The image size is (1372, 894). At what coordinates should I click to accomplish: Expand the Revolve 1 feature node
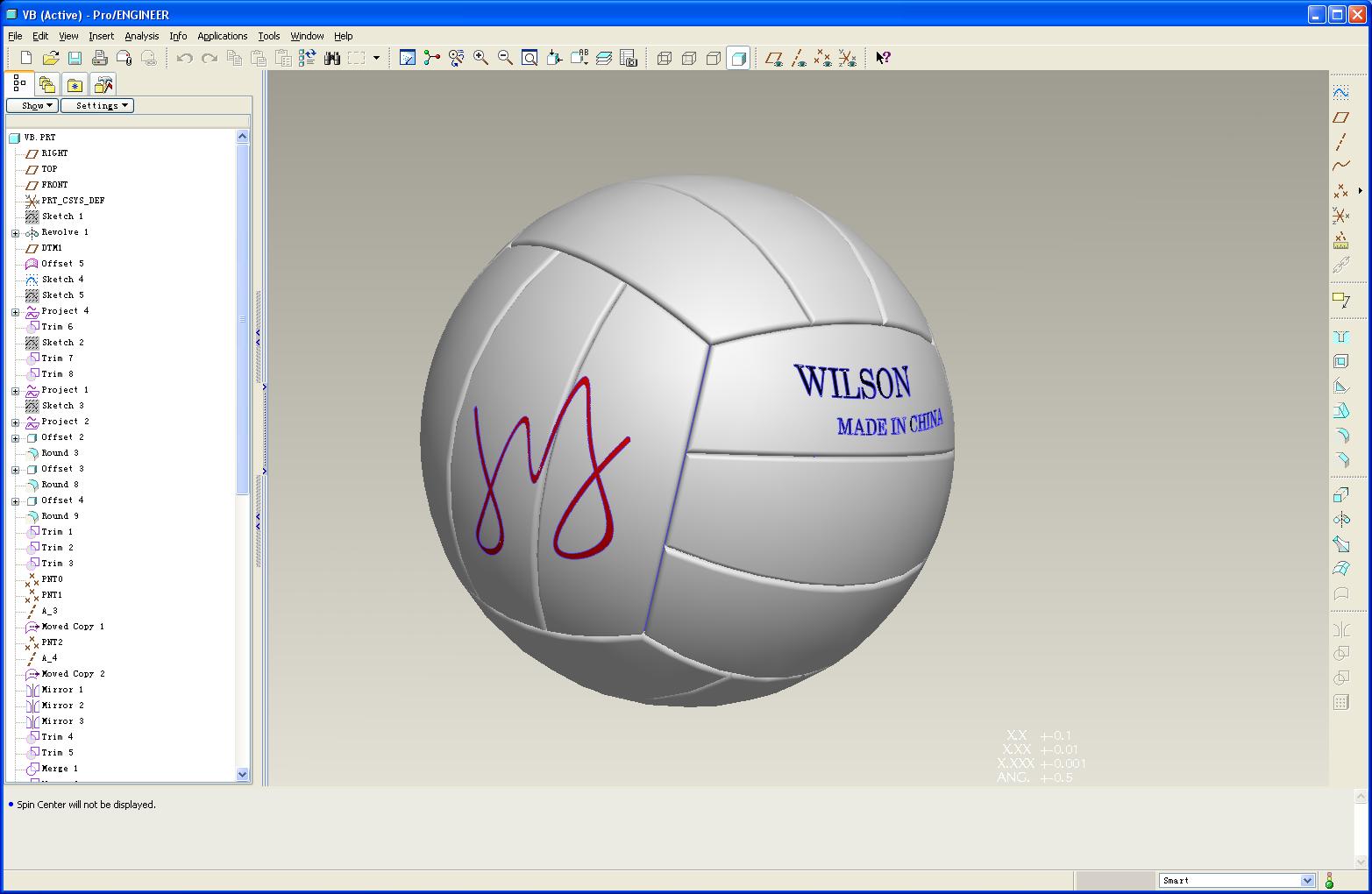click(15, 233)
